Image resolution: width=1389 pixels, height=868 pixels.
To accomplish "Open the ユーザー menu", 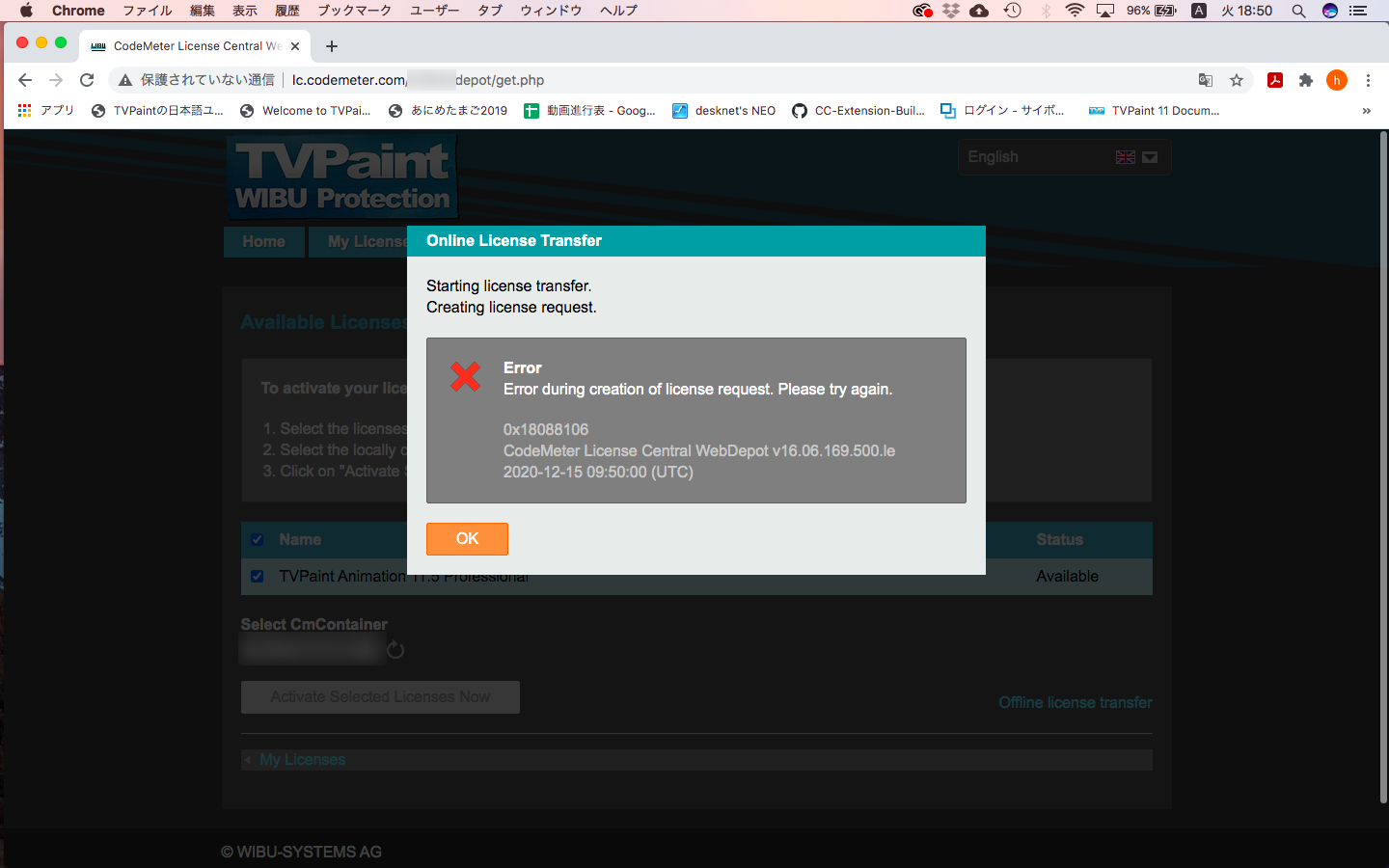I will click(x=434, y=11).
